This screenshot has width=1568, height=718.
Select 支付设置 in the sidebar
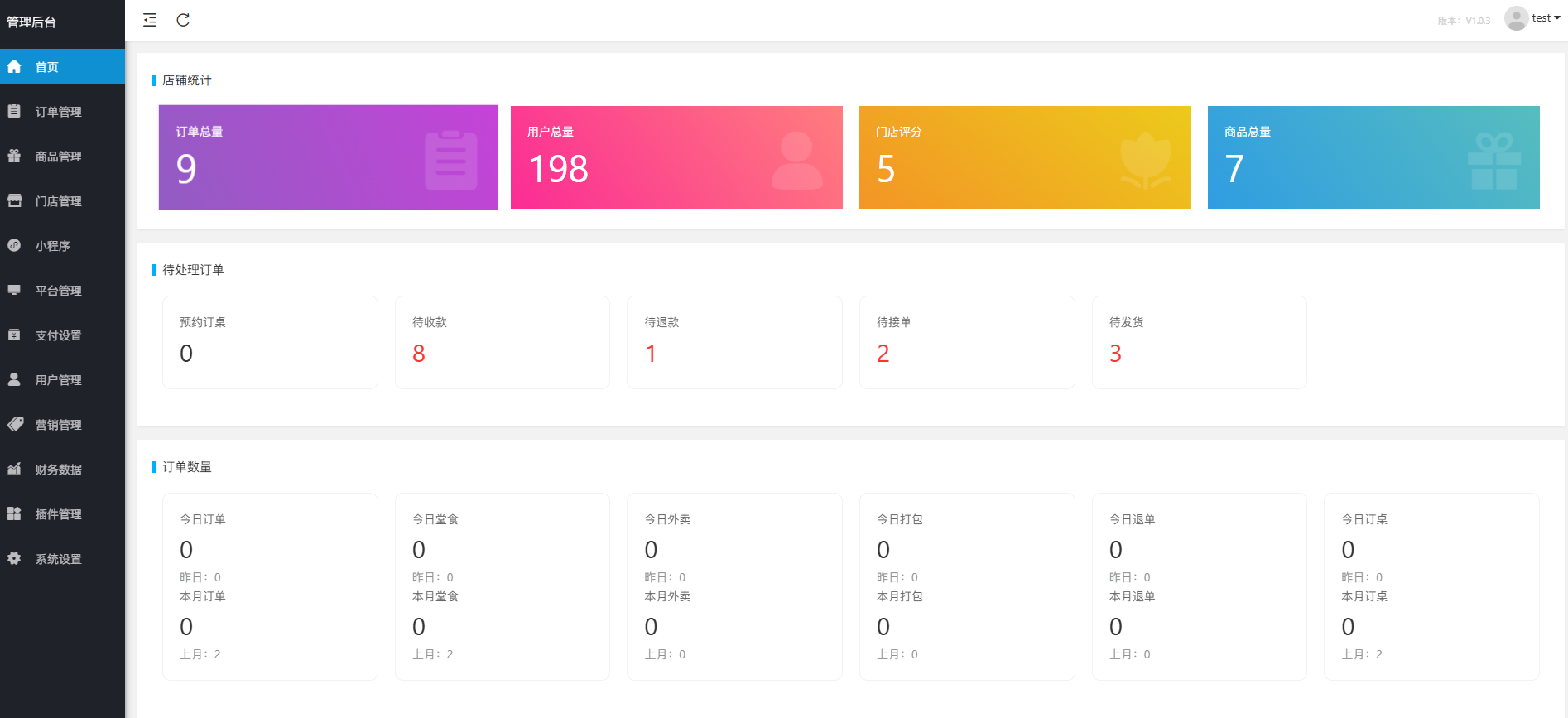click(58, 335)
